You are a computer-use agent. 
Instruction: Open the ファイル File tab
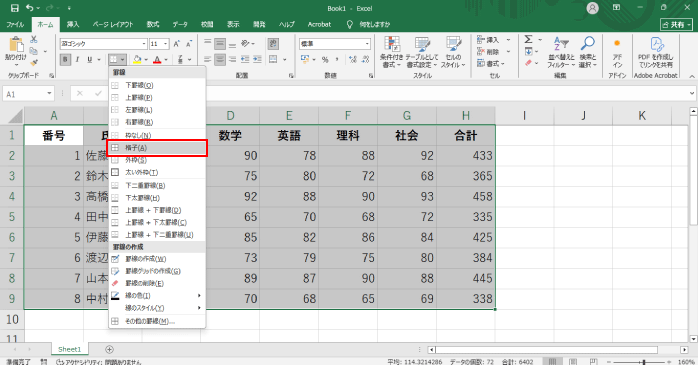[x=15, y=24]
